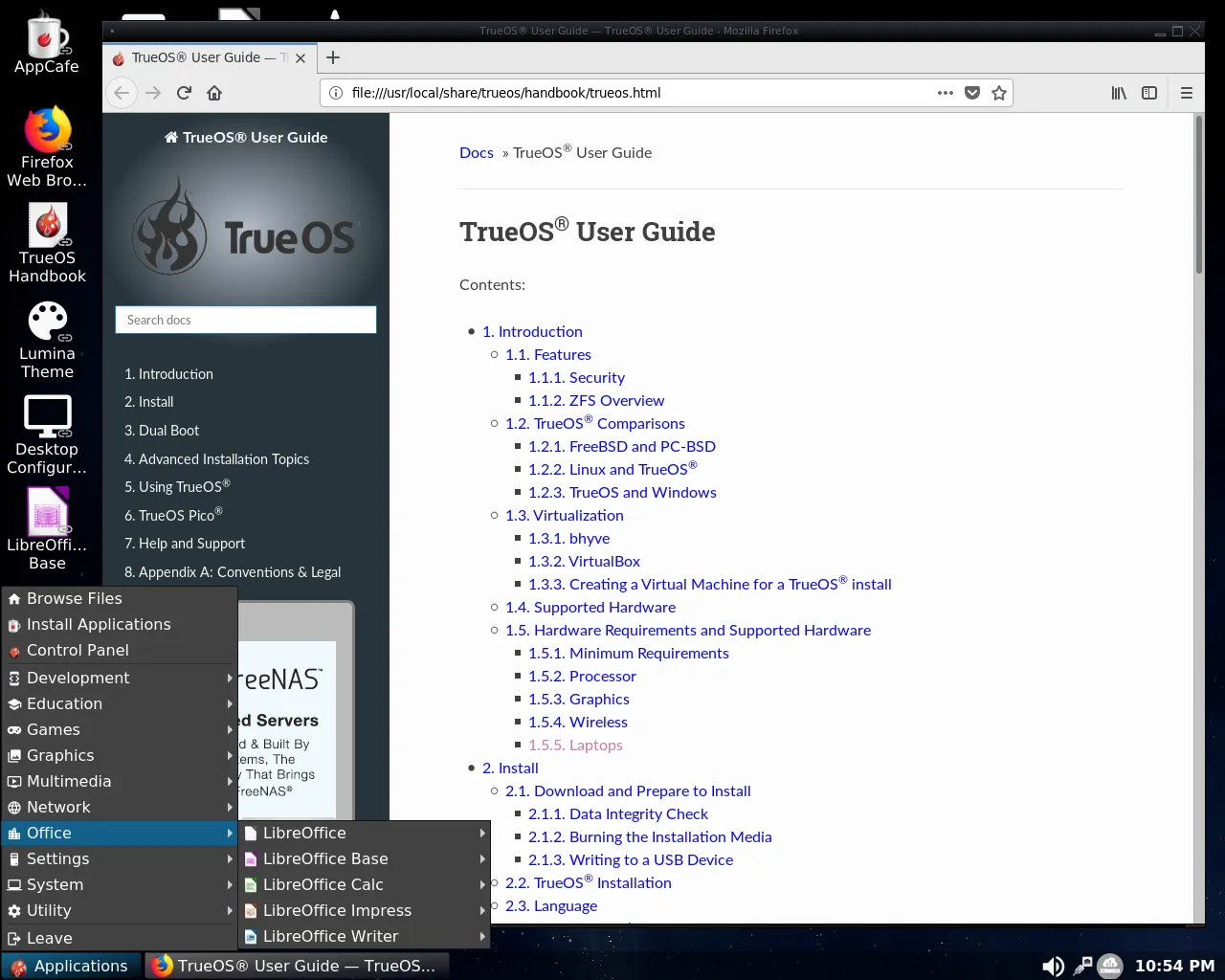Viewport: 1225px width, 980px height.
Task: Open the TrueOS Handbook desktop icon
Action: coord(47,243)
